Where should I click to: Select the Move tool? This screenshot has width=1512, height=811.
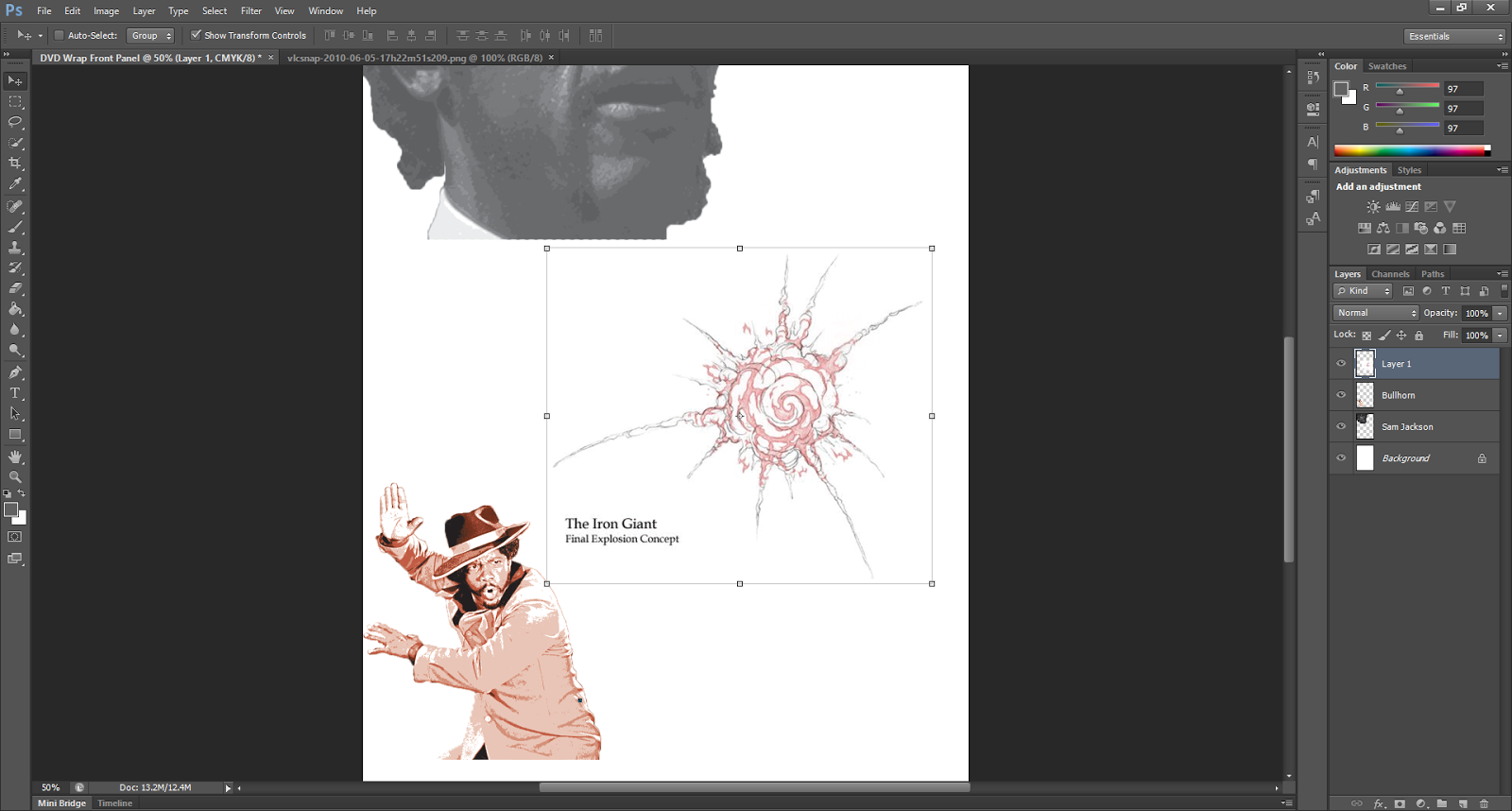pyautogui.click(x=15, y=81)
